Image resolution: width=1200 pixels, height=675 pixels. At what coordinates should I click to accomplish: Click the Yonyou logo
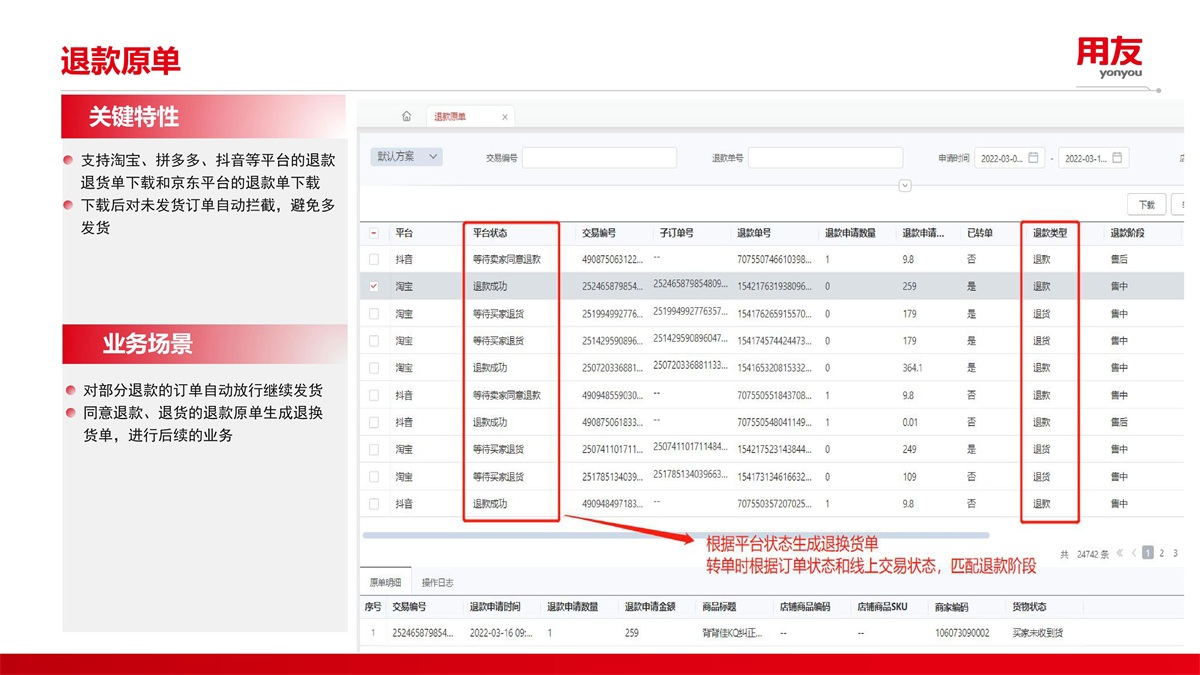click(1108, 57)
